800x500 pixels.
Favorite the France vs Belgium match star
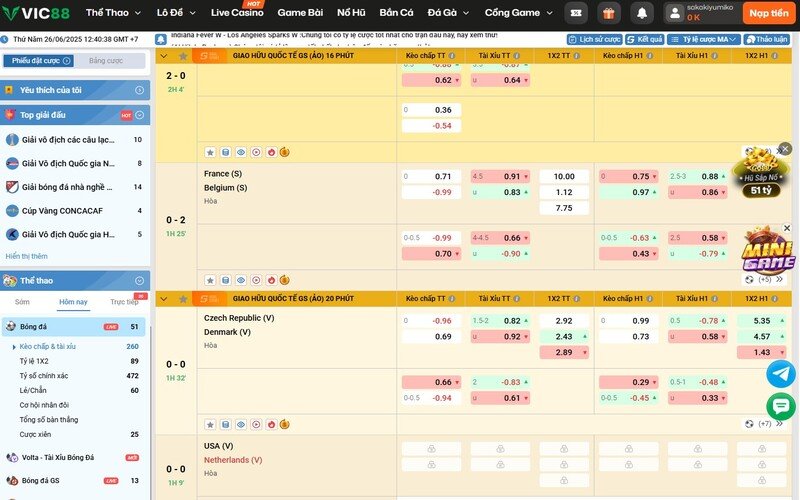coord(210,280)
